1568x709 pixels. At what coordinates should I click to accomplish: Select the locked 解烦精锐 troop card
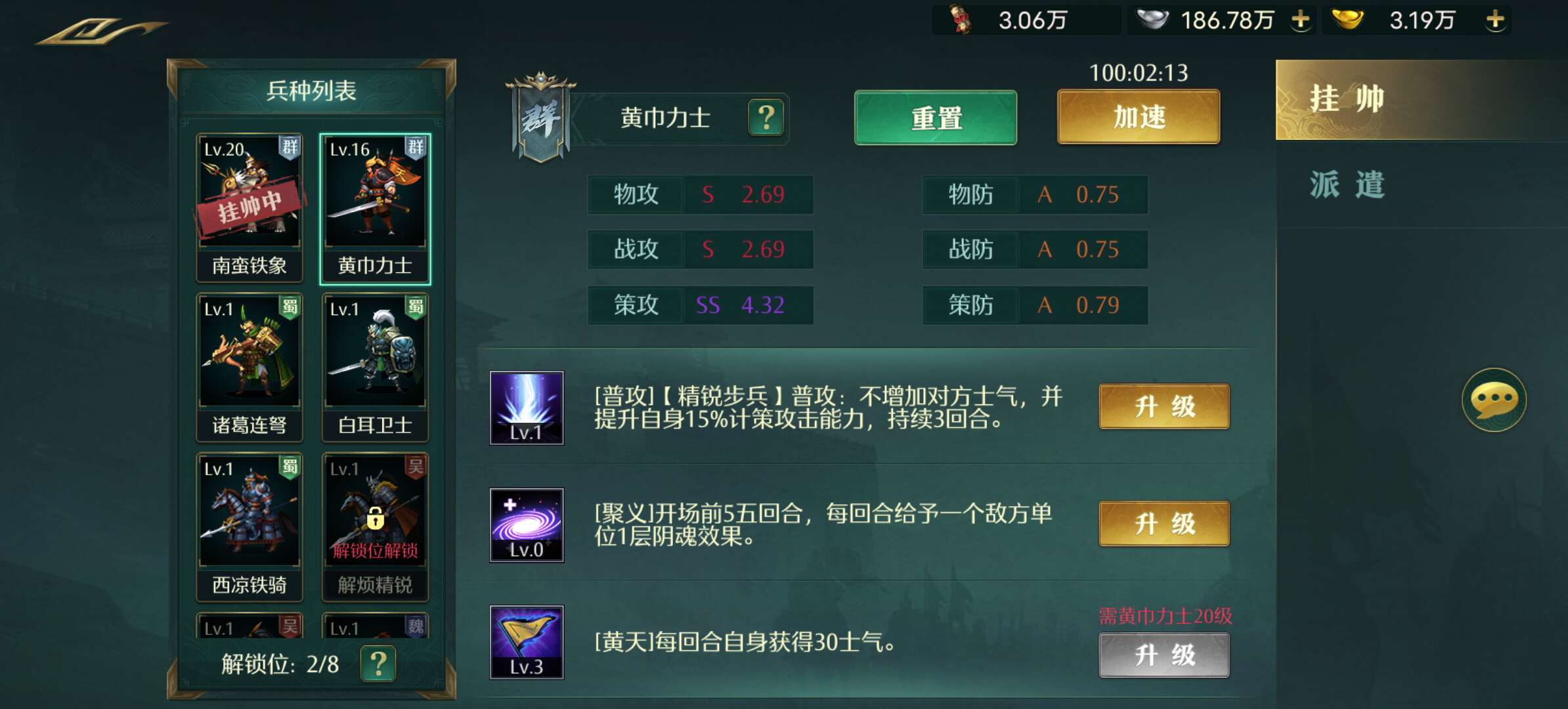[x=375, y=527]
